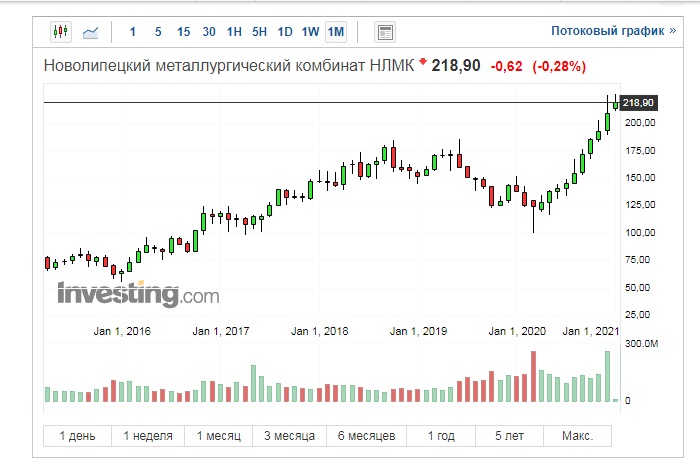Show the 1 день time range

pyautogui.click(x=78, y=436)
